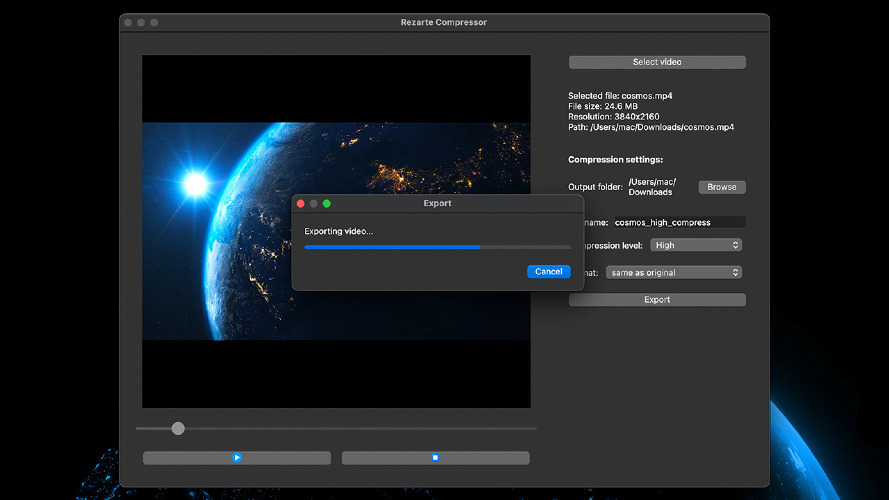This screenshot has width=889, height=500.
Task: Click the 'File size: 24.6 MB' text
Action: 603,106
